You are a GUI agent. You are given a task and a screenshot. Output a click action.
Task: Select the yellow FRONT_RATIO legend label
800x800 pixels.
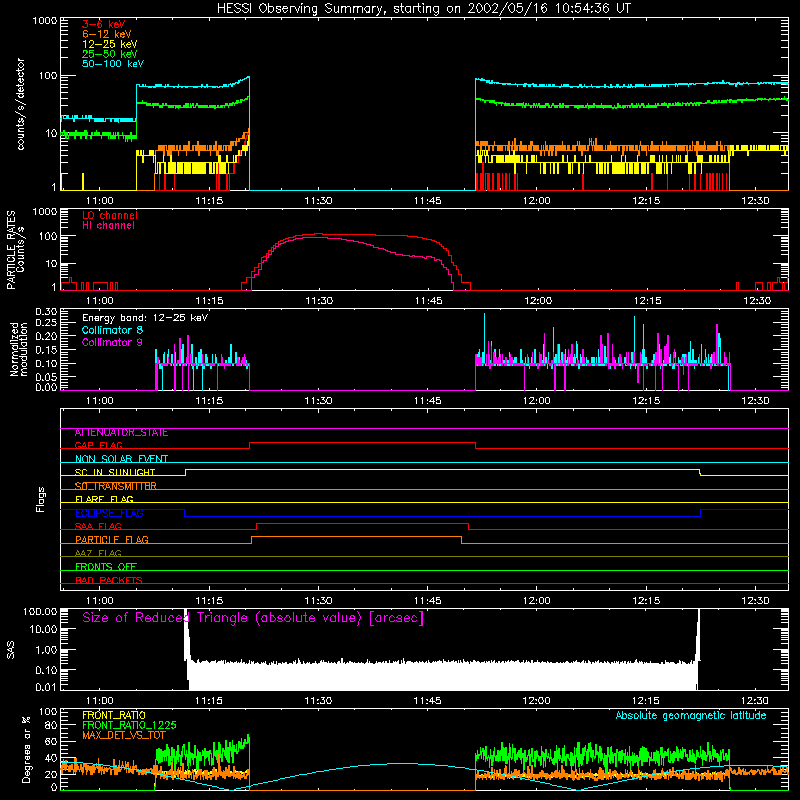114,715
